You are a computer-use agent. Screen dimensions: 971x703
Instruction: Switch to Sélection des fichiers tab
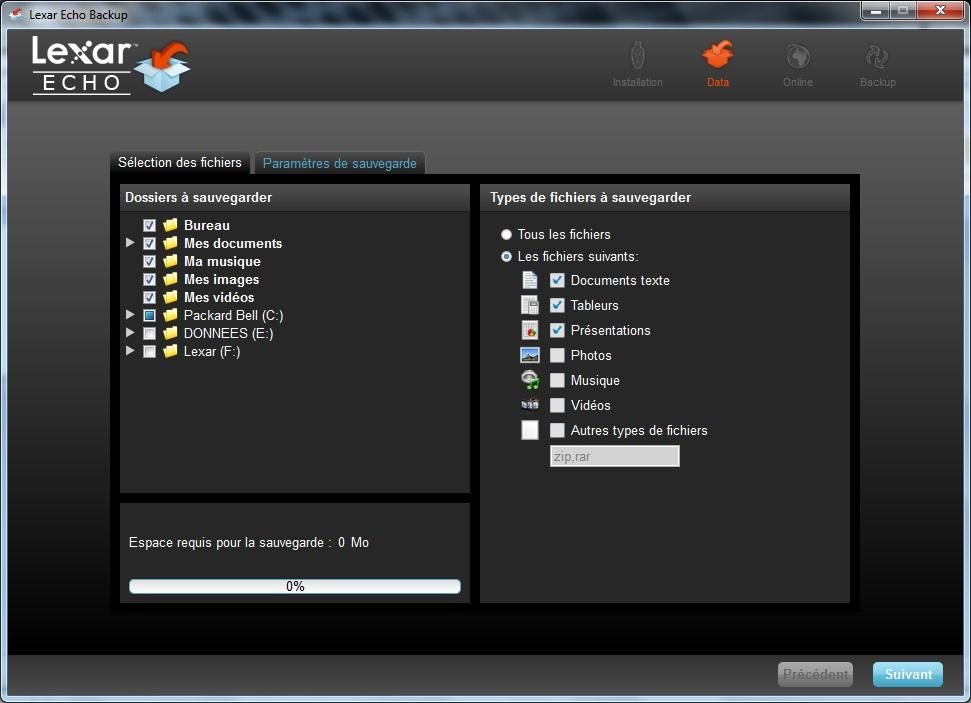click(x=180, y=162)
